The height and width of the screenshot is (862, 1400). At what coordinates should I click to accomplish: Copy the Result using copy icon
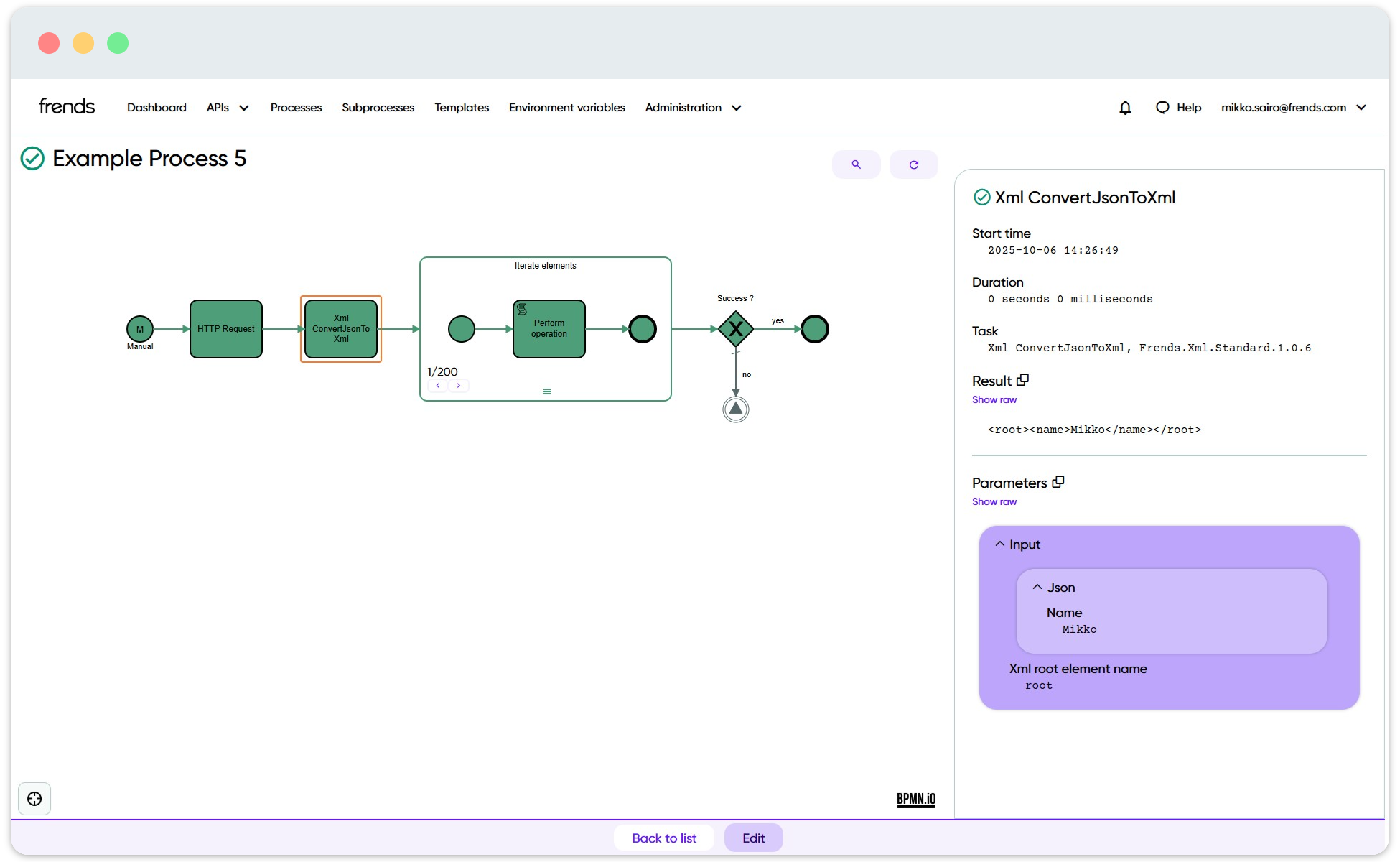coord(1023,380)
